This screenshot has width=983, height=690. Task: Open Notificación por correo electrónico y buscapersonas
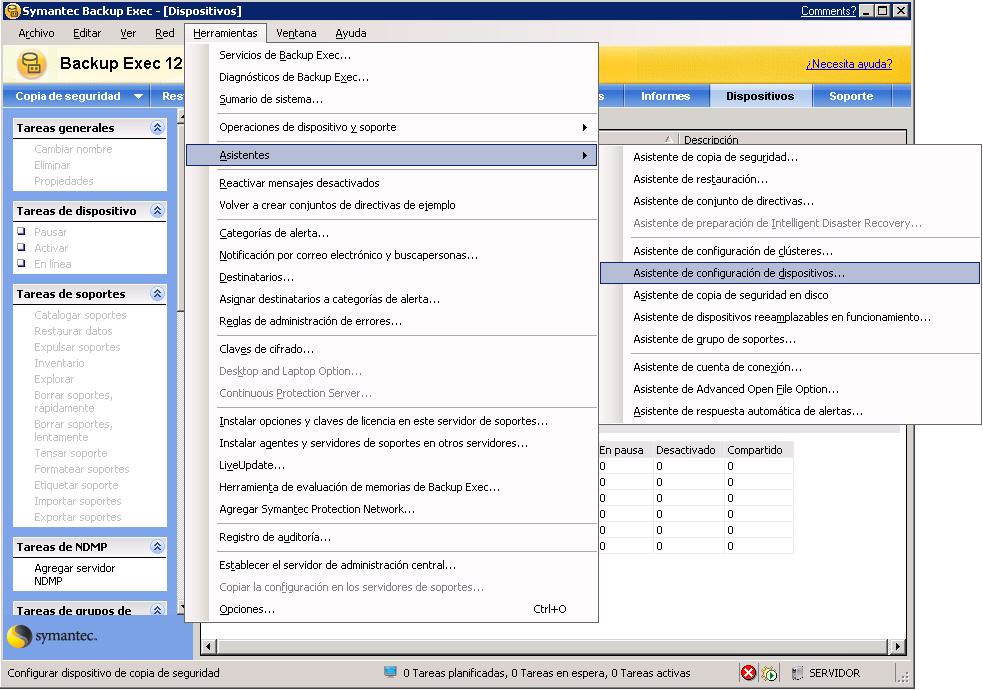point(391,255)
